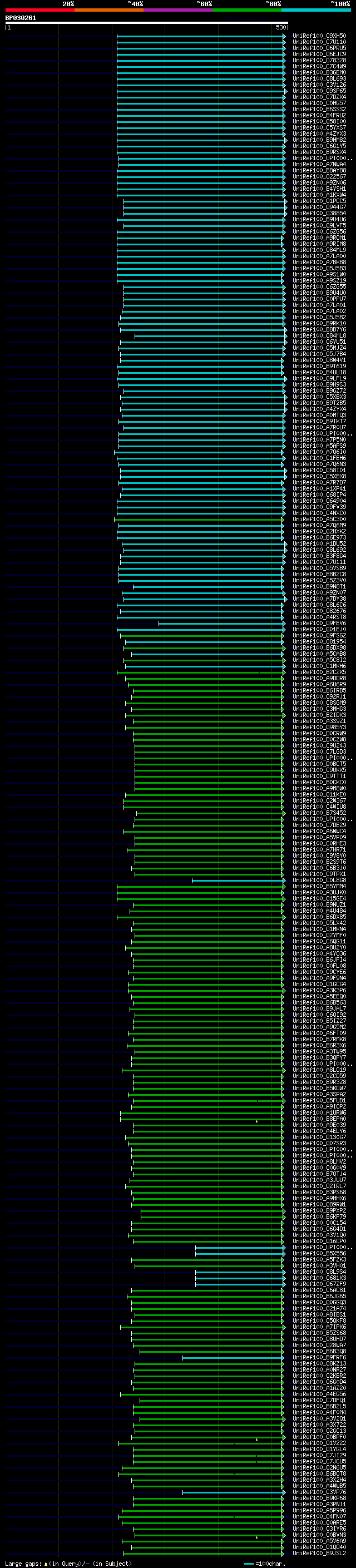Screen dimensions: 356x1568
Task: Click the purple ~60% identity color segment
Action: [x=177, y=10]
